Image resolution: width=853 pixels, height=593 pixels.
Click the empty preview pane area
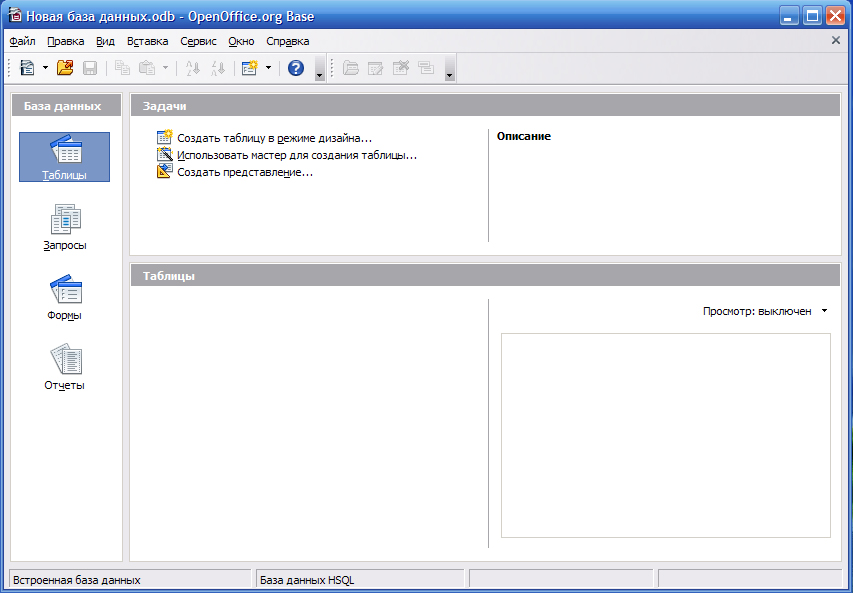click(665, 435)
